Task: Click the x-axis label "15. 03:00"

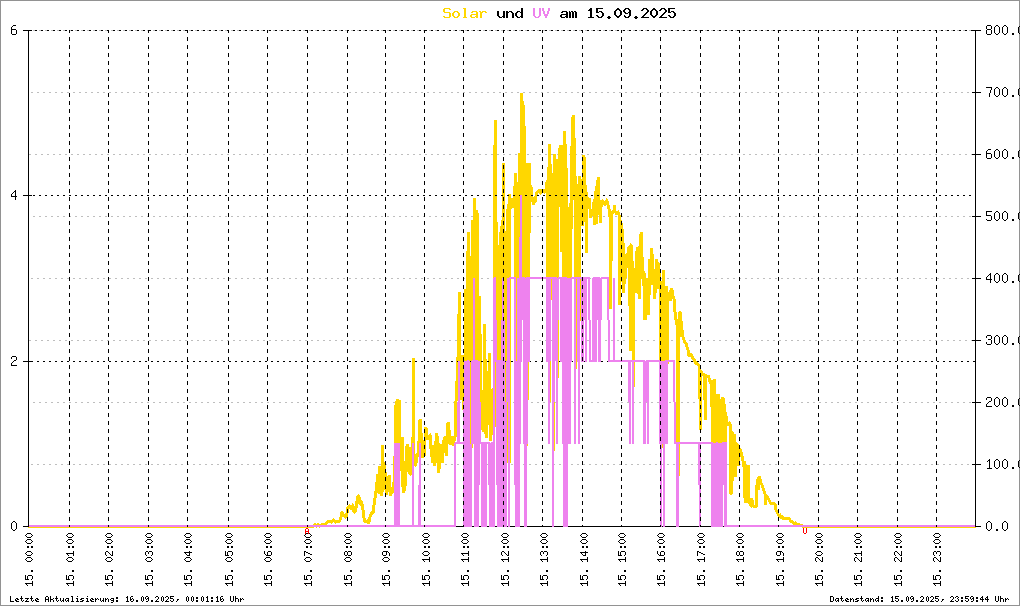Action: pos(148,560)
